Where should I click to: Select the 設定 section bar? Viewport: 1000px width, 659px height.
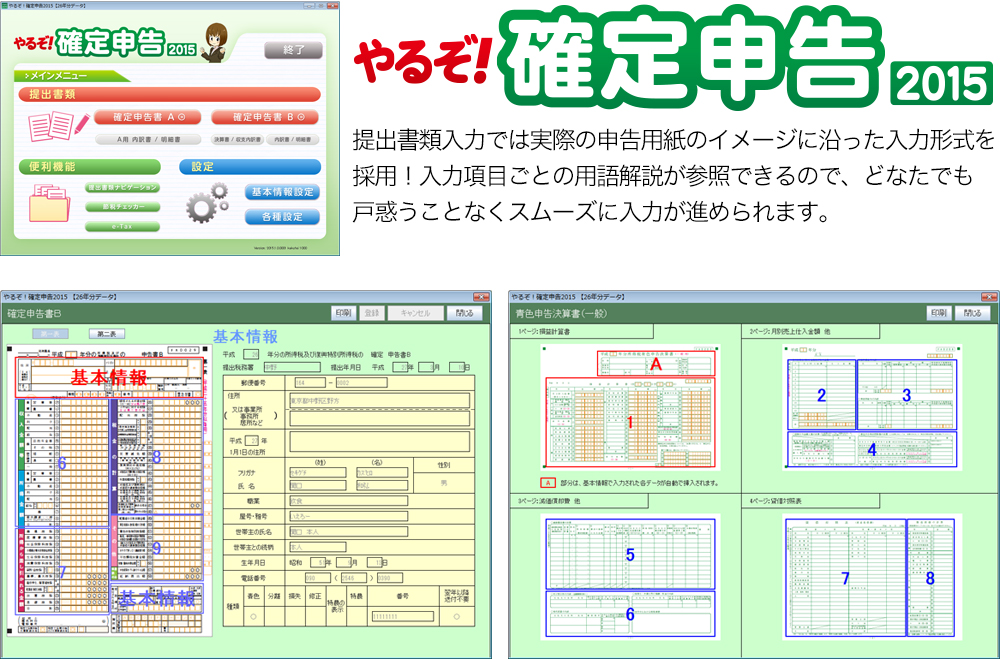point(250,167)
